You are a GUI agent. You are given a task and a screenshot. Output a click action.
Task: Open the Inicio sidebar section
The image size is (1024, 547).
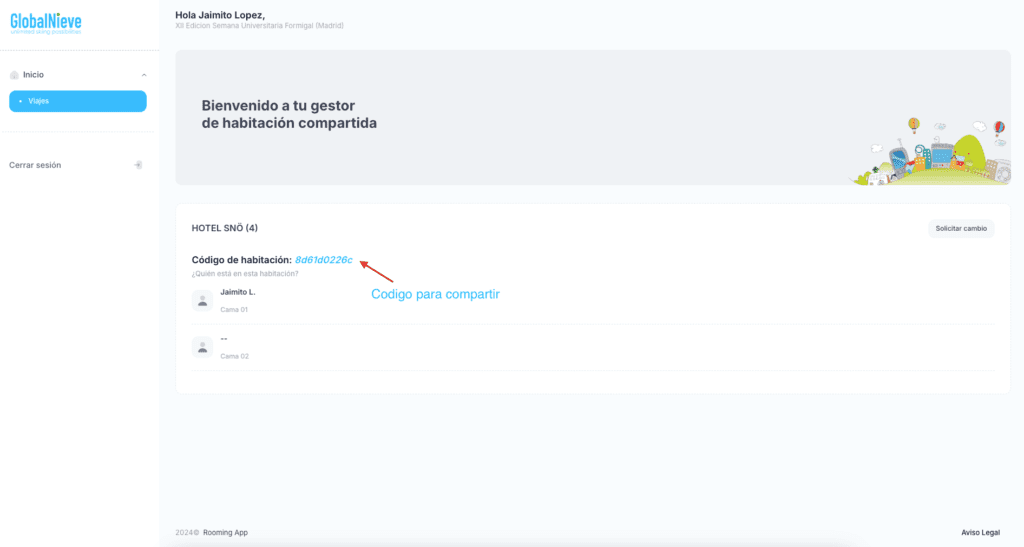pos(34,75)
